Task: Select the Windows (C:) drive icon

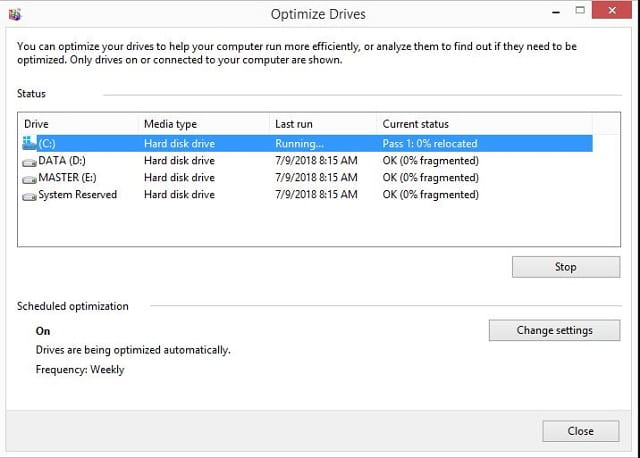Action: pos(29,143)
